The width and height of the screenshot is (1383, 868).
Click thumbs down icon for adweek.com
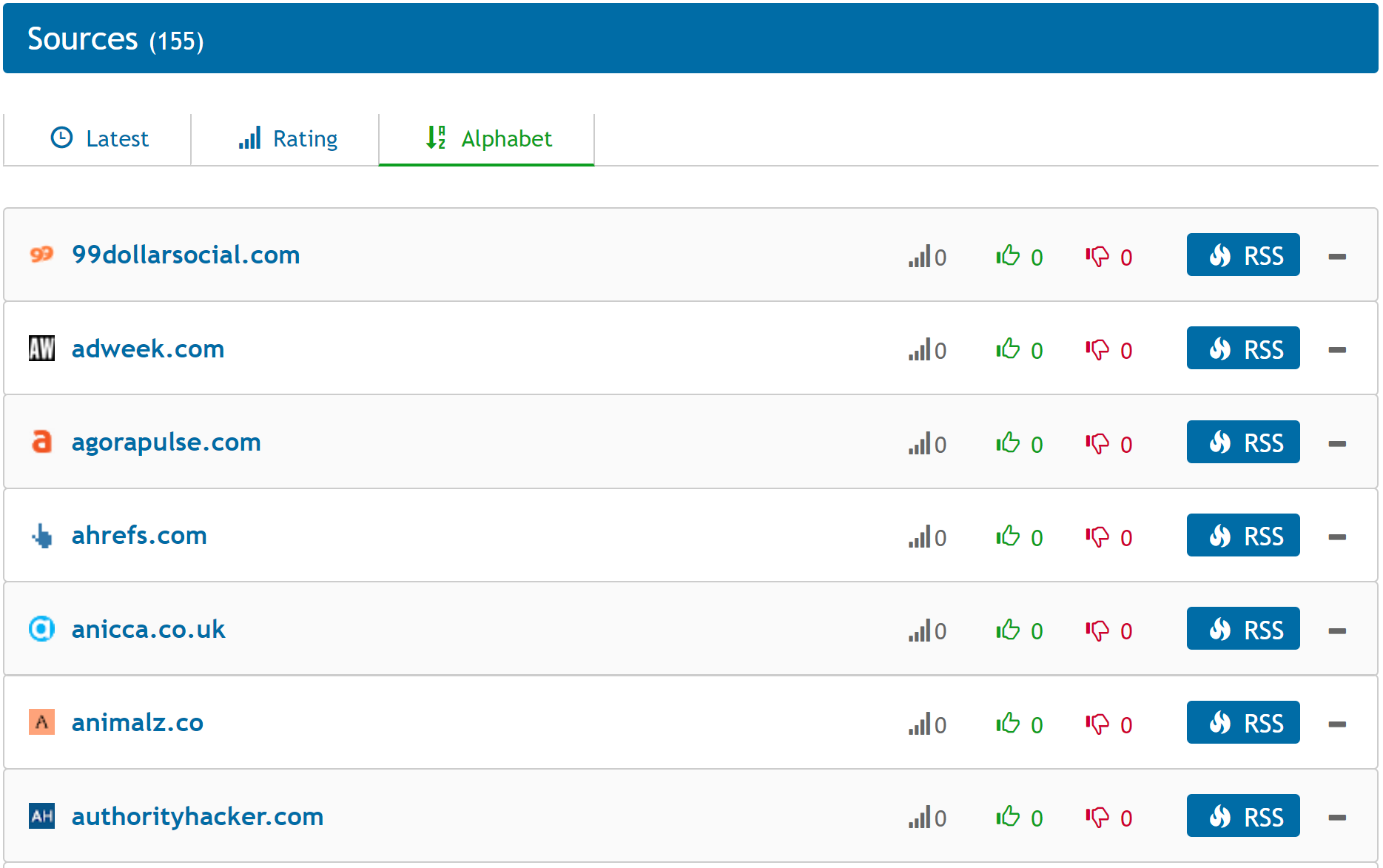click(x=1097, y=349)
